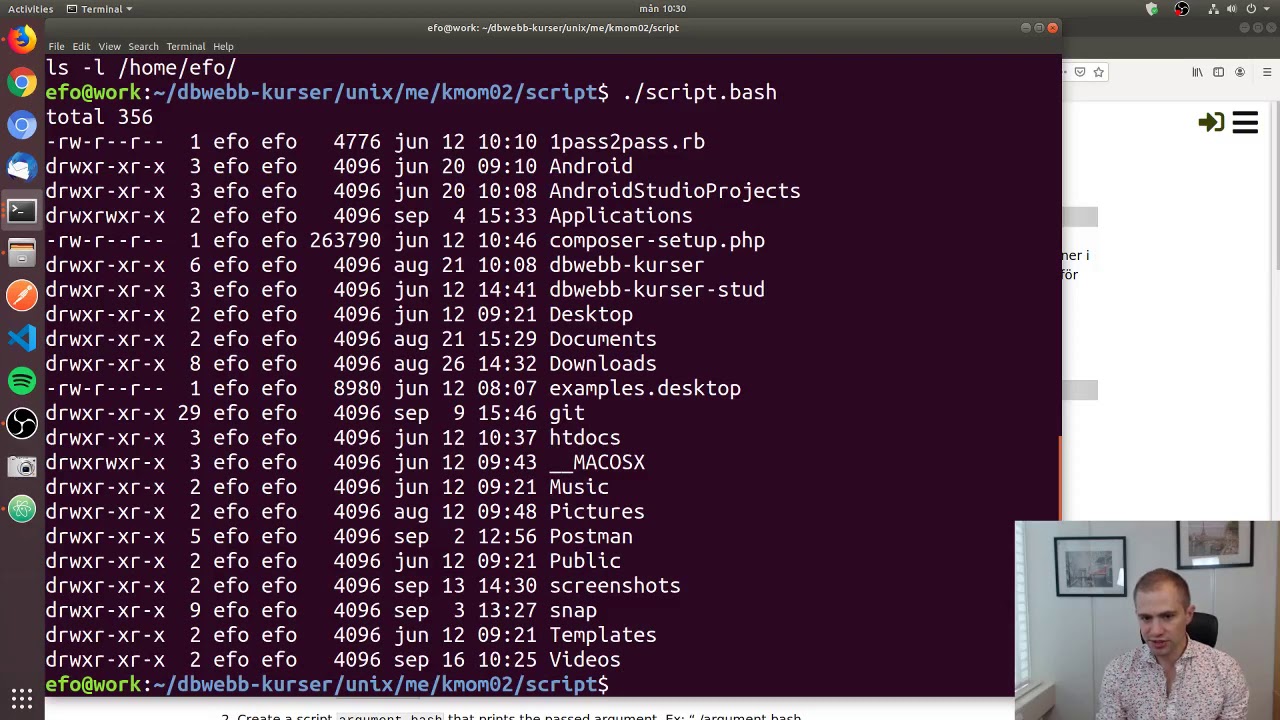The width and height of the screenshot is (1280, 720).
Task: Click the Activities button
Action: click(30, 9)
